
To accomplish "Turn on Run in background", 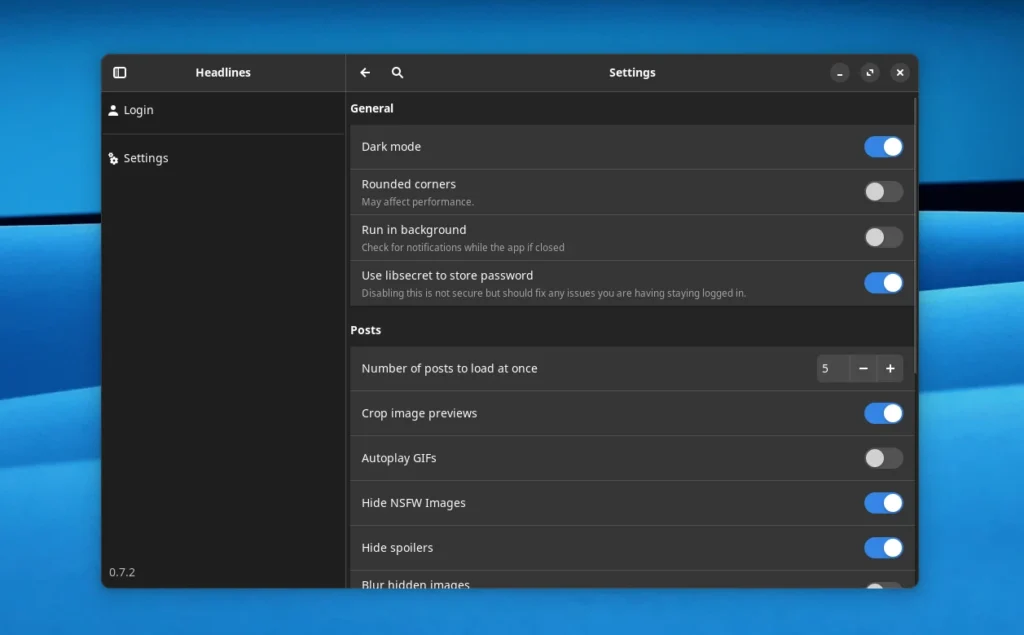I will 883,237.
